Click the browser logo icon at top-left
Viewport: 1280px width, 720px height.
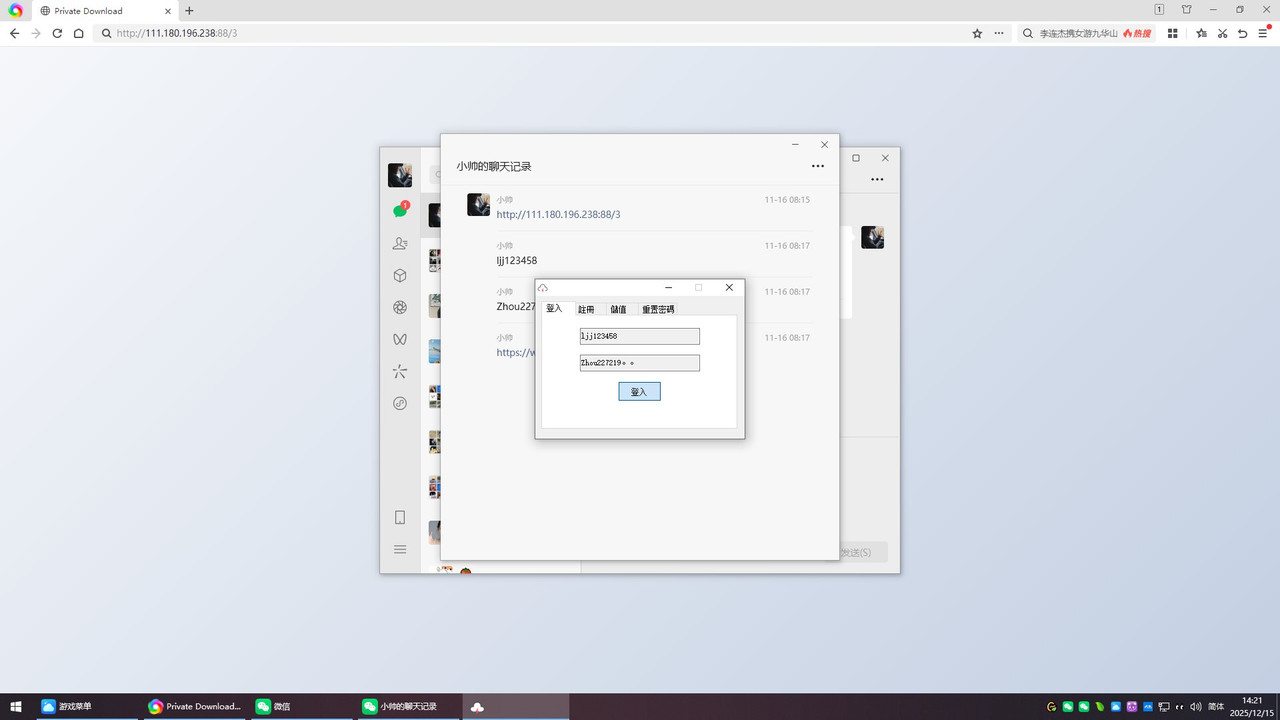coord(16,10)
